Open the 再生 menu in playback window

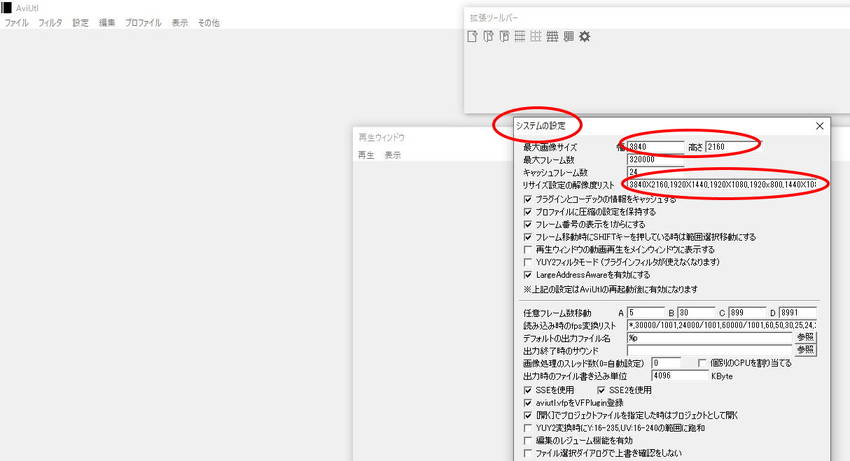(x=366, y=155)
